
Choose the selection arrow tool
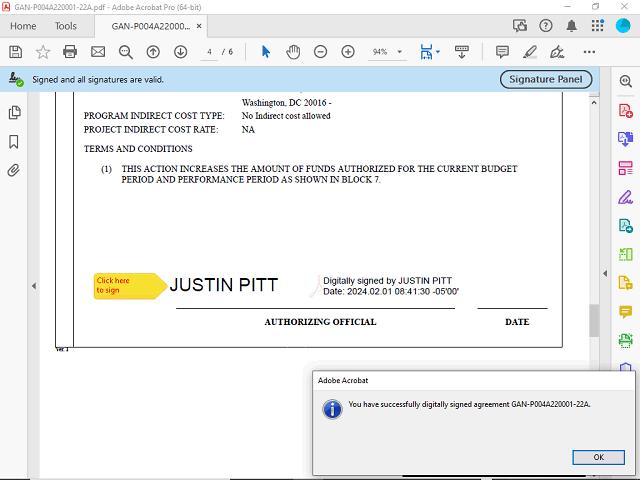pyautogui.click(x=266, y=52)
